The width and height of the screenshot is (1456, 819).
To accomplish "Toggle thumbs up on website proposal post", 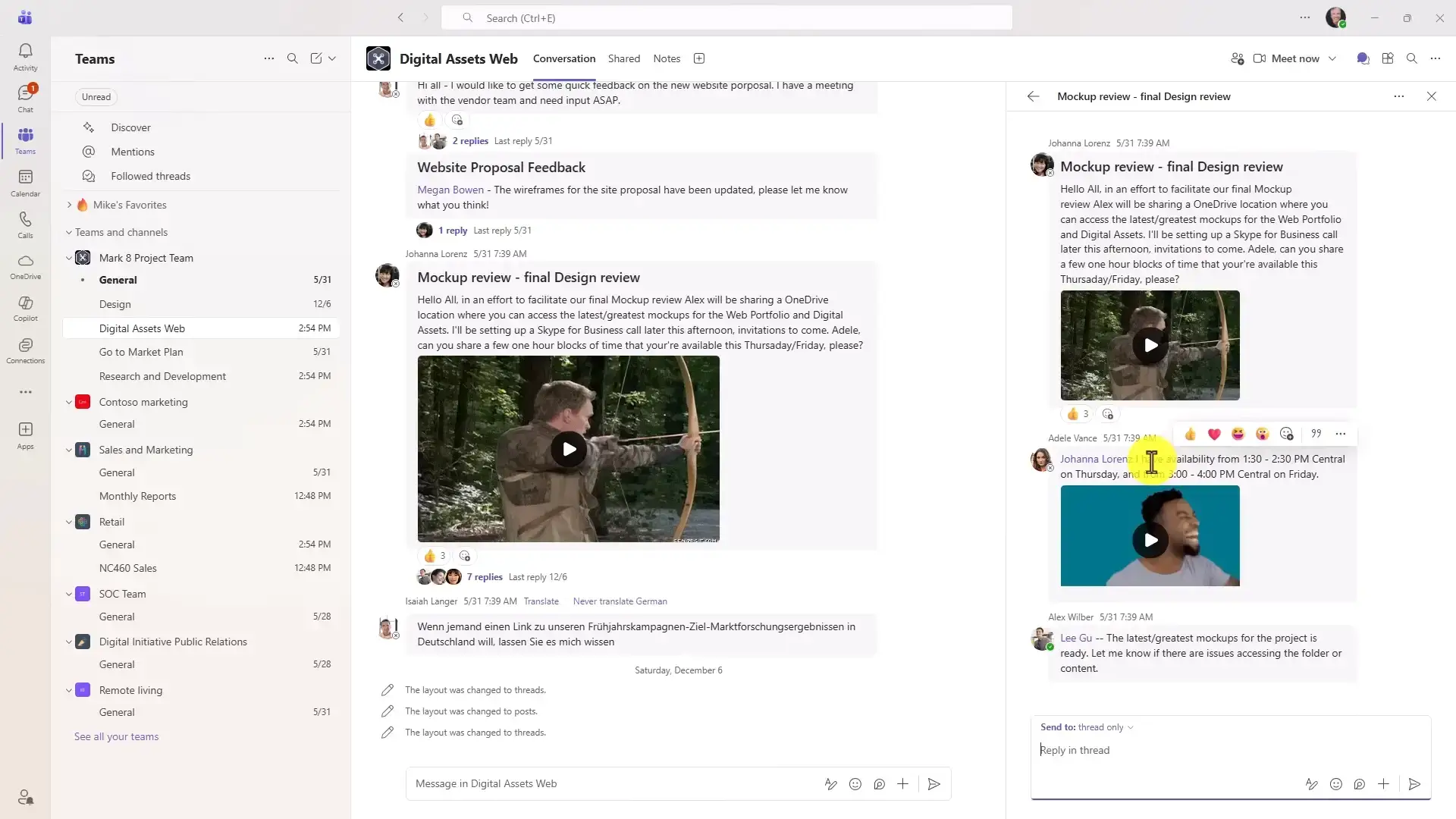I will point(430,120).
